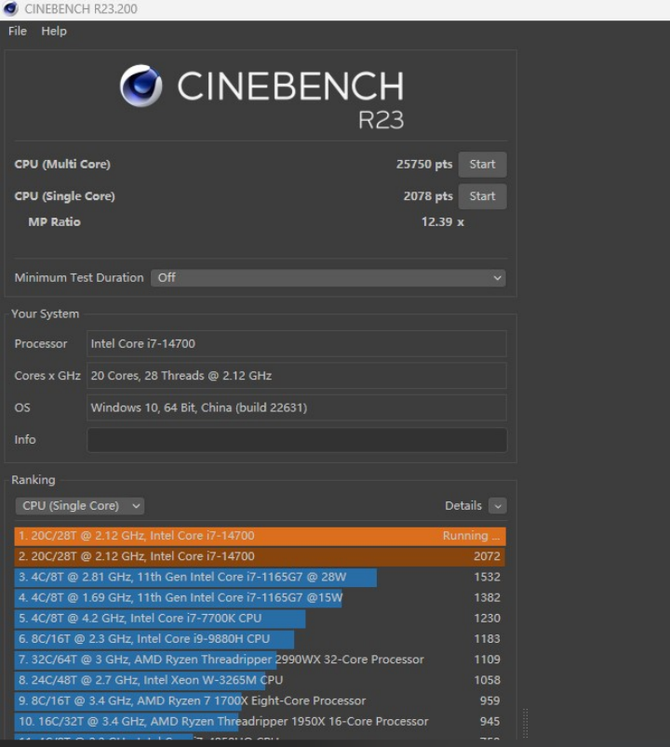Click the CPU (Multi Core) label

click(62, 164)
